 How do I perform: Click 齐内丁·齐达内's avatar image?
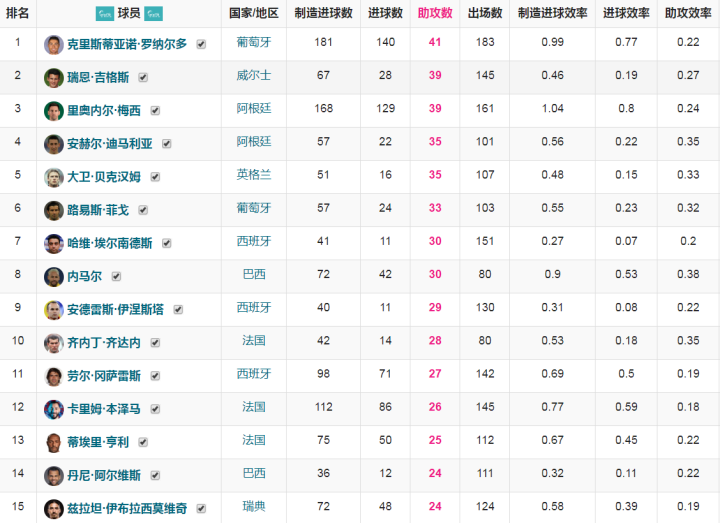point(54,342)
